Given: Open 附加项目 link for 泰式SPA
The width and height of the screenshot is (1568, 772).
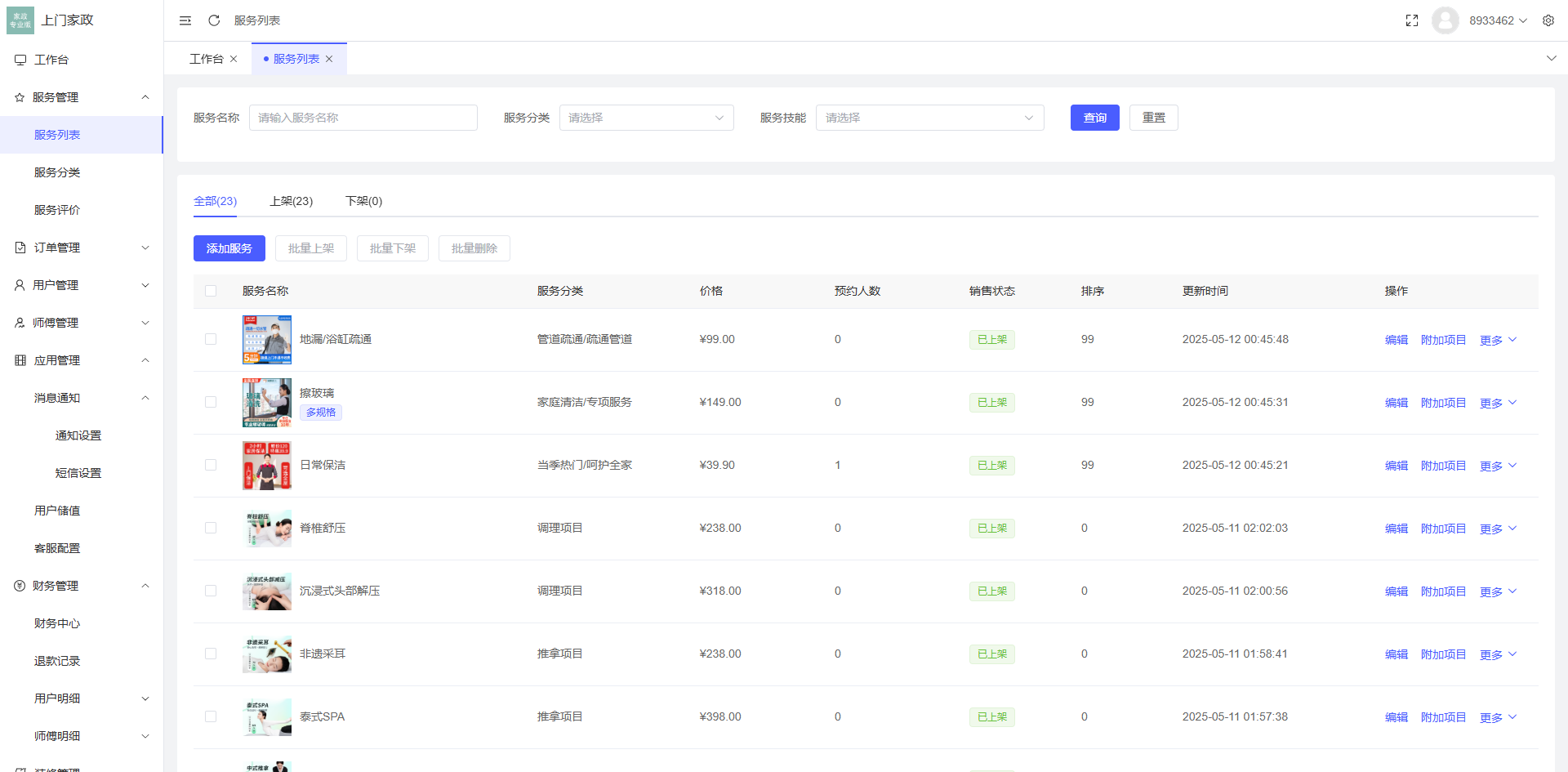Looking at the screenshot, I should 1443,716.
